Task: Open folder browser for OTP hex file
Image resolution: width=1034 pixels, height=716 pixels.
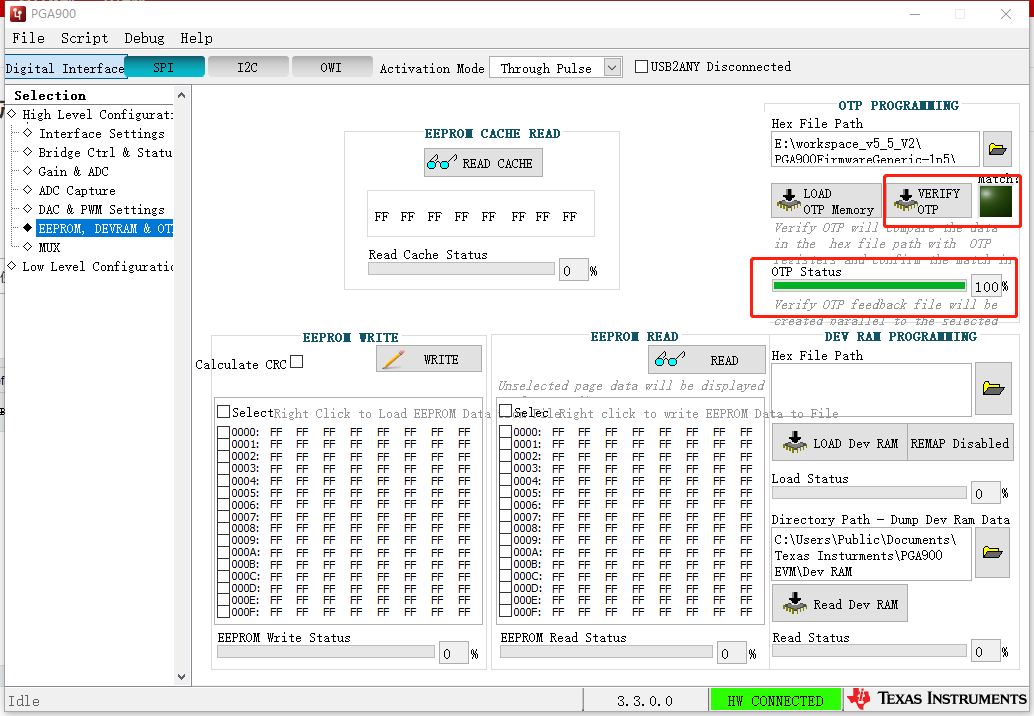Action: click(998, 148)
